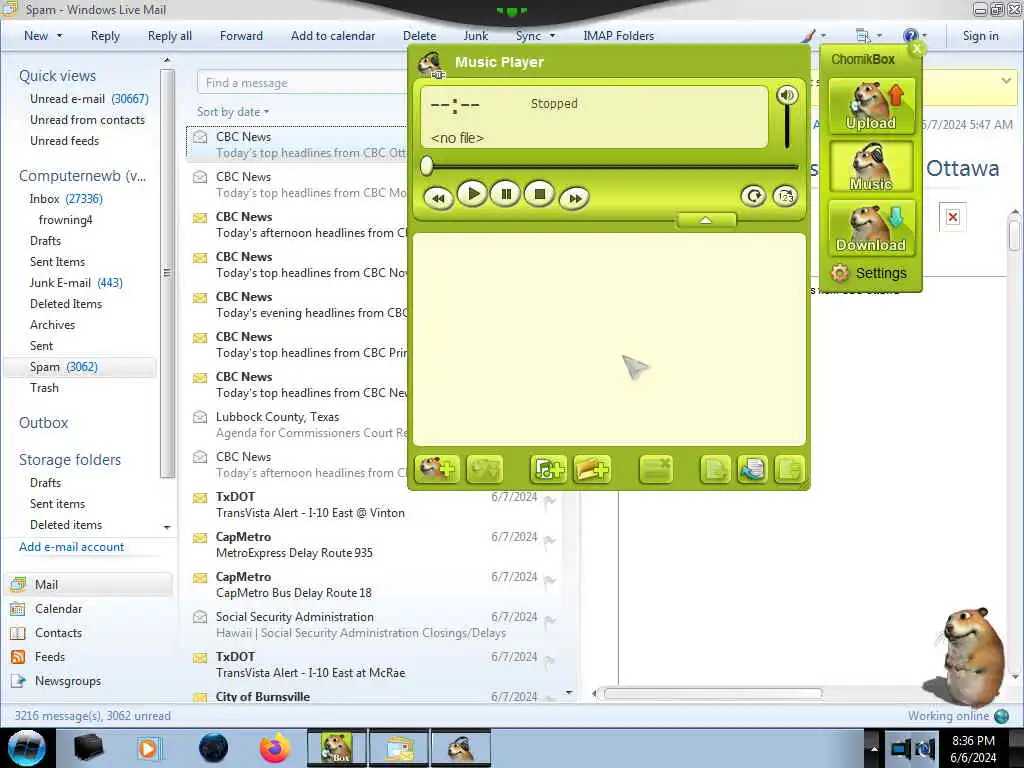This screenshot has height=768, width=1024.
Task: Switch to Mail view
Action: click(89, 584)
